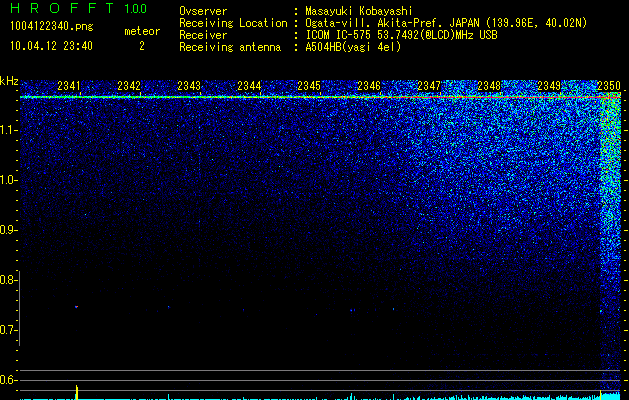The image size is (629, 400).
Task: Click time axis marker 2348
Action: (x=489, y=86)
